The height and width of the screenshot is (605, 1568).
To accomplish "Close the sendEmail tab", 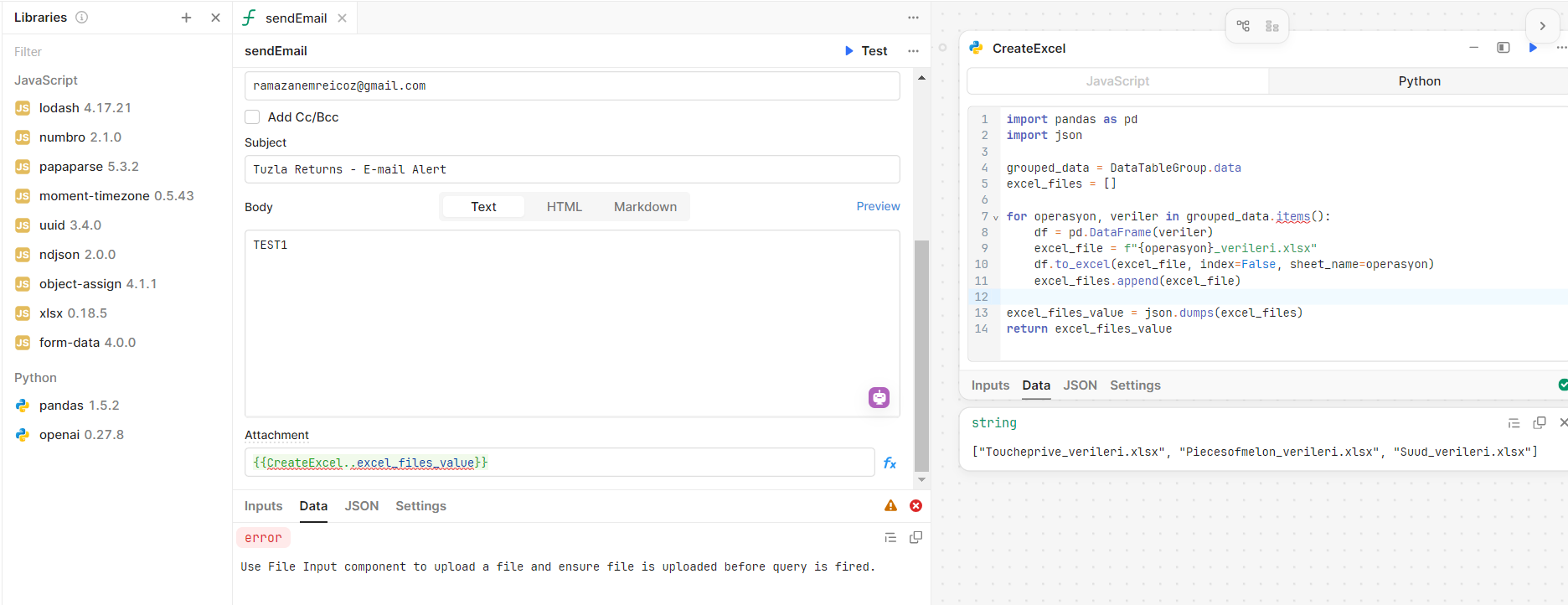I will [342, 18].
